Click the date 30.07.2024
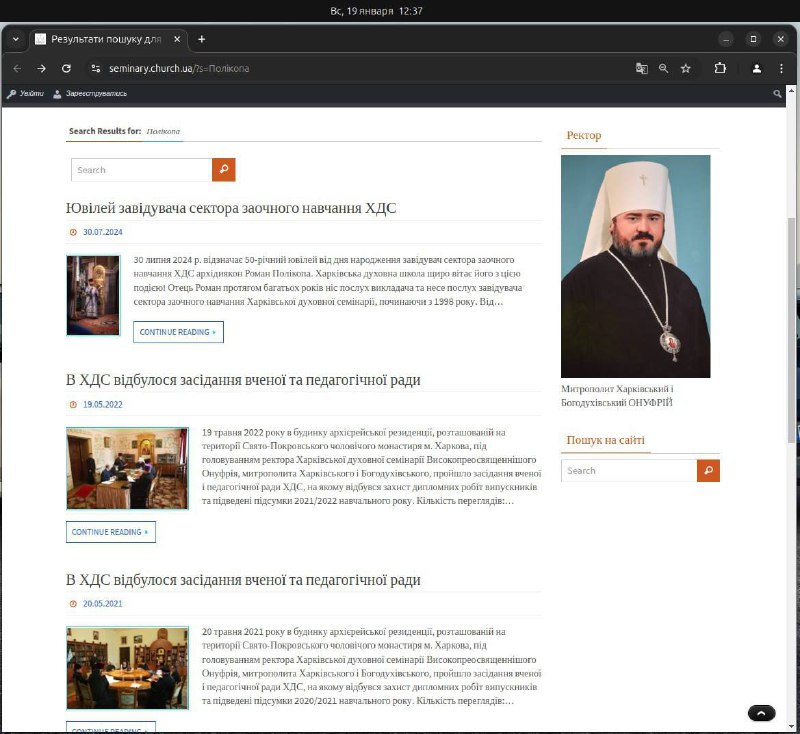 click(x=103, y=232)
